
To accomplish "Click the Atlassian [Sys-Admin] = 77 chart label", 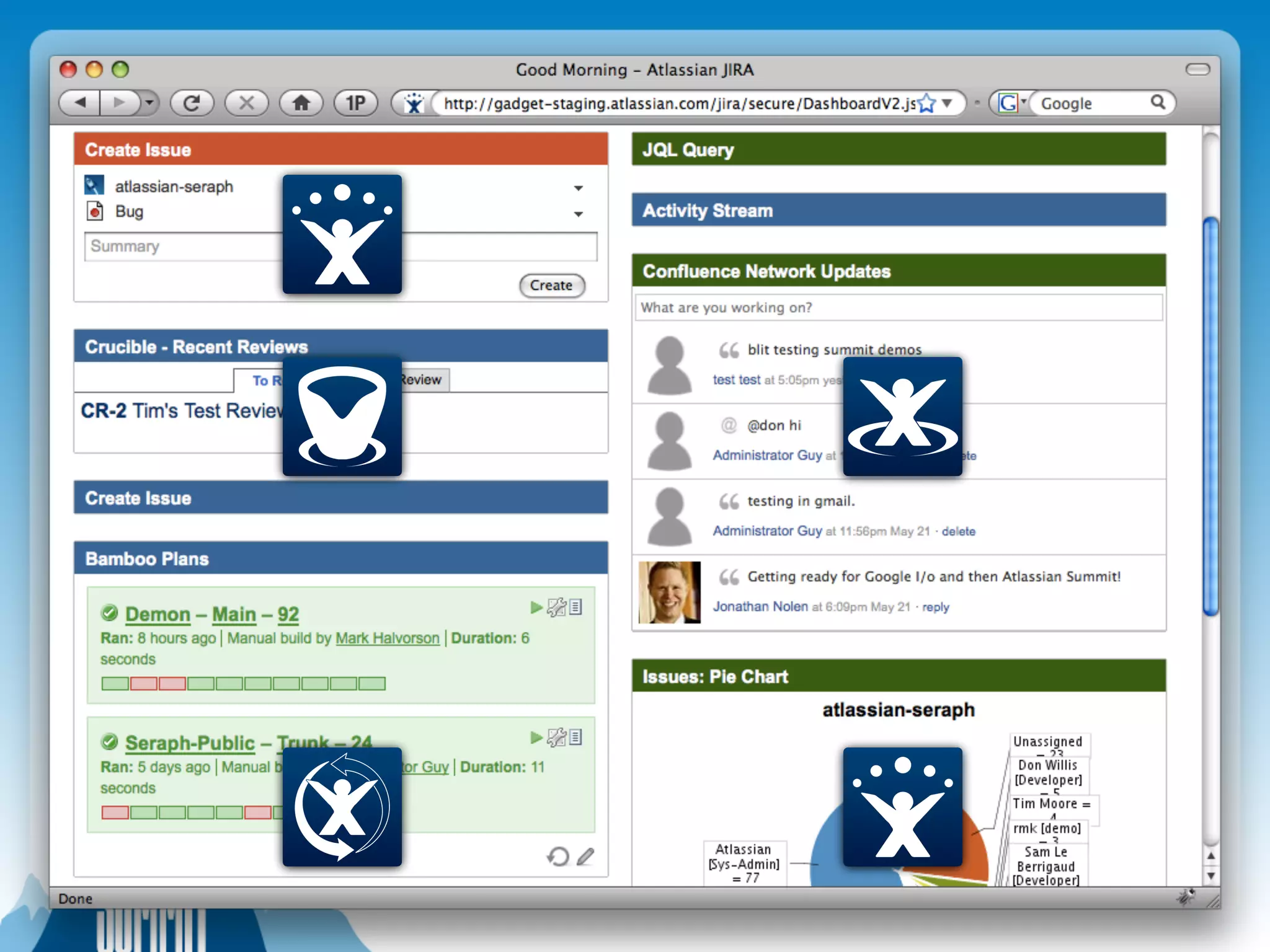I will point(744,863).
